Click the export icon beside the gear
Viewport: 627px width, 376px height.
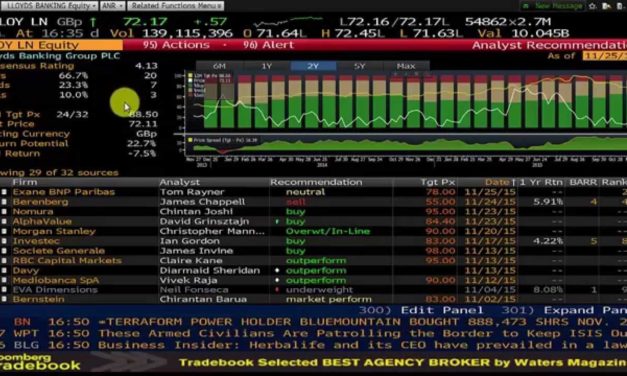(x=606, y=6)
